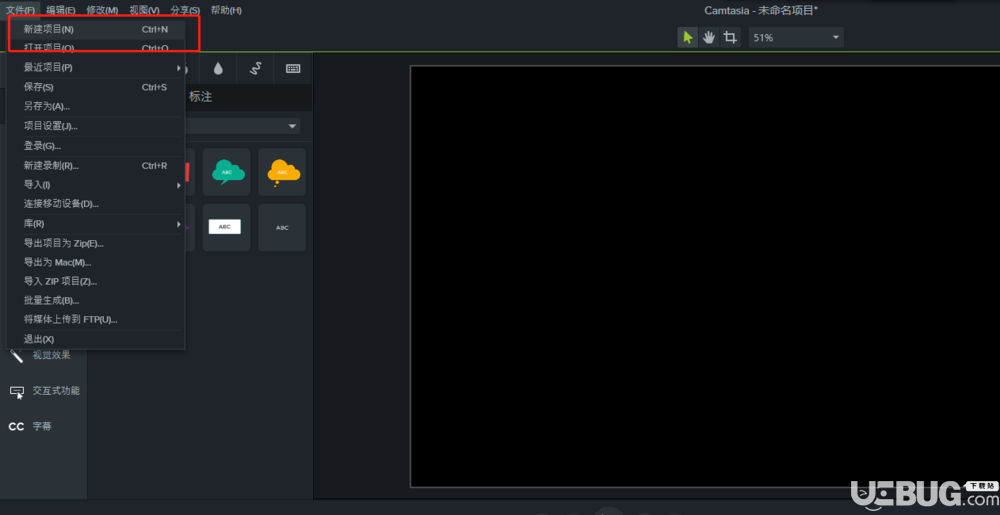Open the 编辑(E) menu

click(61, 10)
